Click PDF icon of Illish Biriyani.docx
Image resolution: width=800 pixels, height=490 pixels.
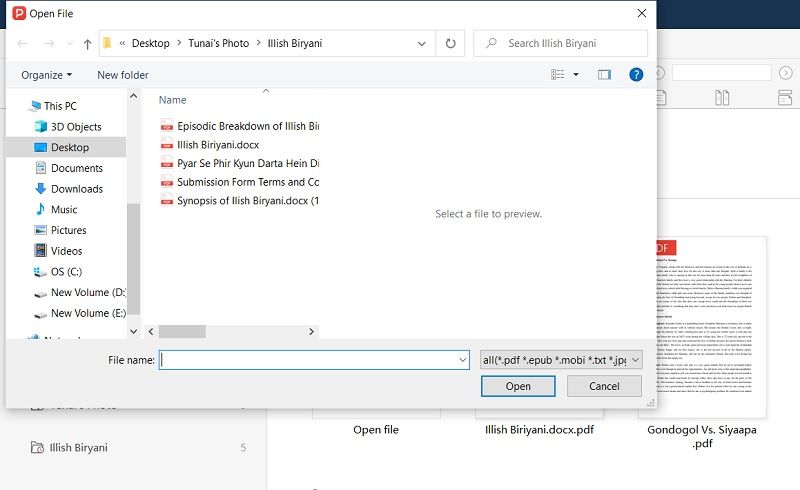167,145
